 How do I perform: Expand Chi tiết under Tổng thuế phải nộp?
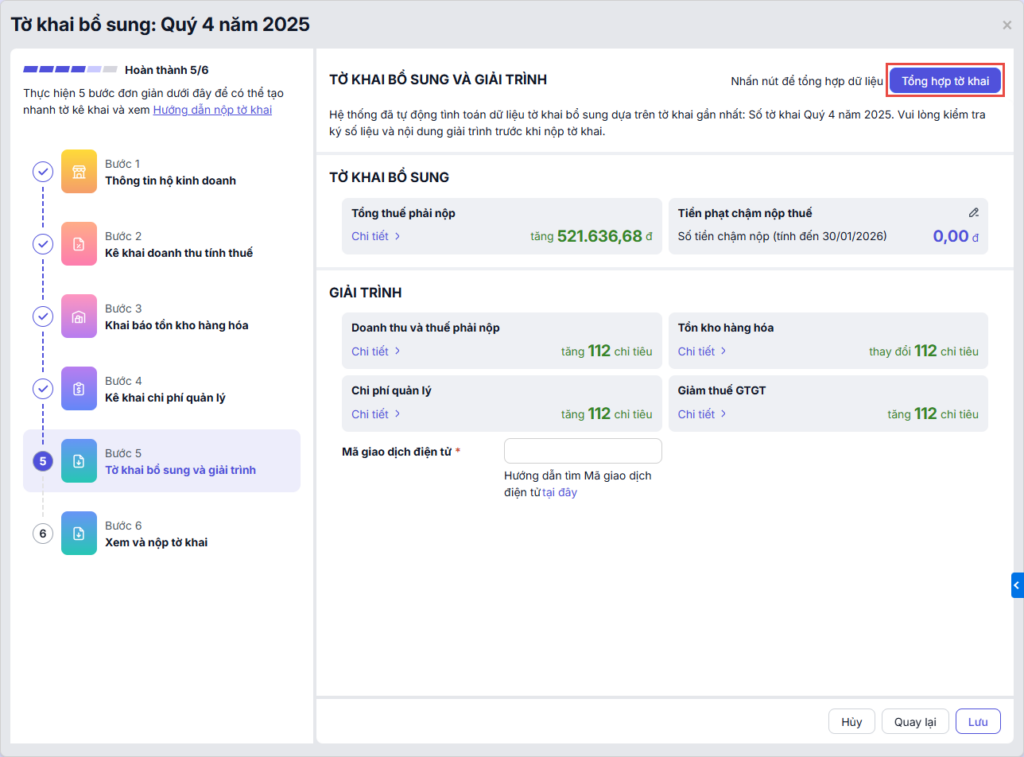click(x=376, y=237)
